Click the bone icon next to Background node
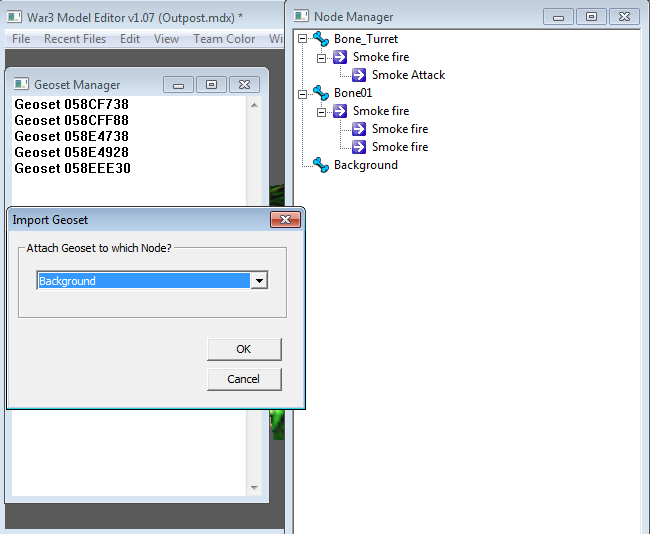This screenshot has height=534, width=650. 321,165
